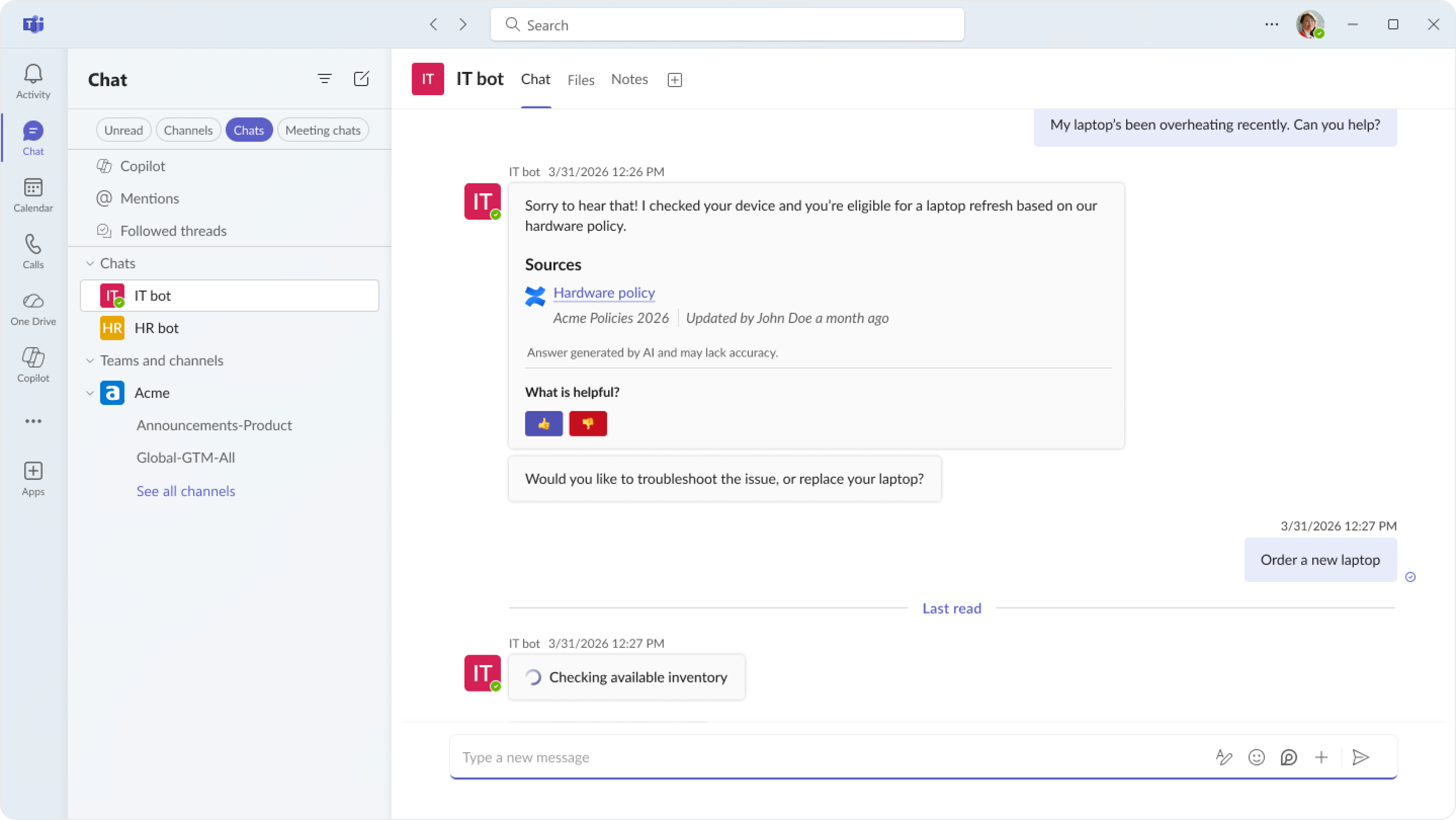1456x820 pixels.
Task: Click the sent status checkmark beside 'Order a new laptop'
Action: (1410, 577)
